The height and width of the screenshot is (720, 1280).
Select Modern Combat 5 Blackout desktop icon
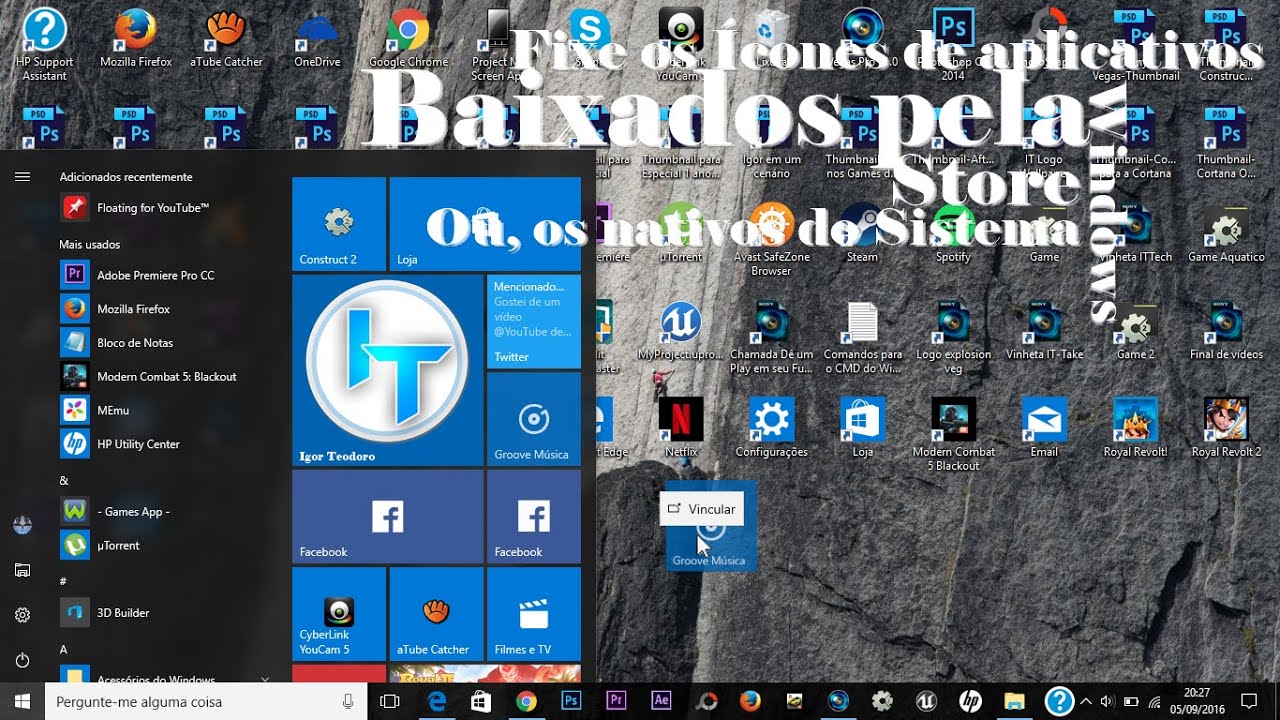953,435
